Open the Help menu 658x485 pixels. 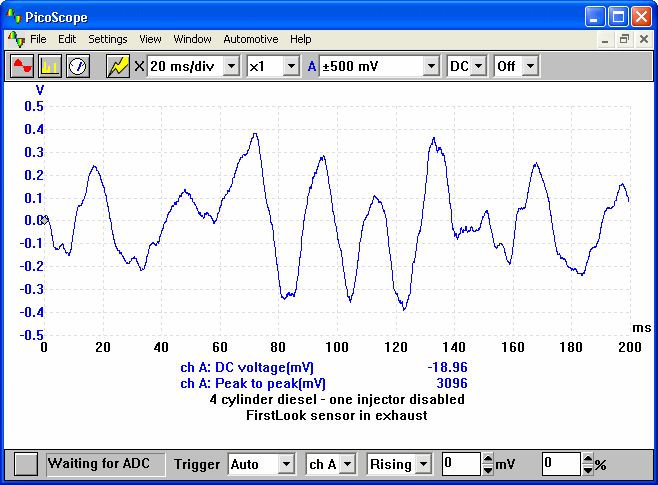pos(301,39)
